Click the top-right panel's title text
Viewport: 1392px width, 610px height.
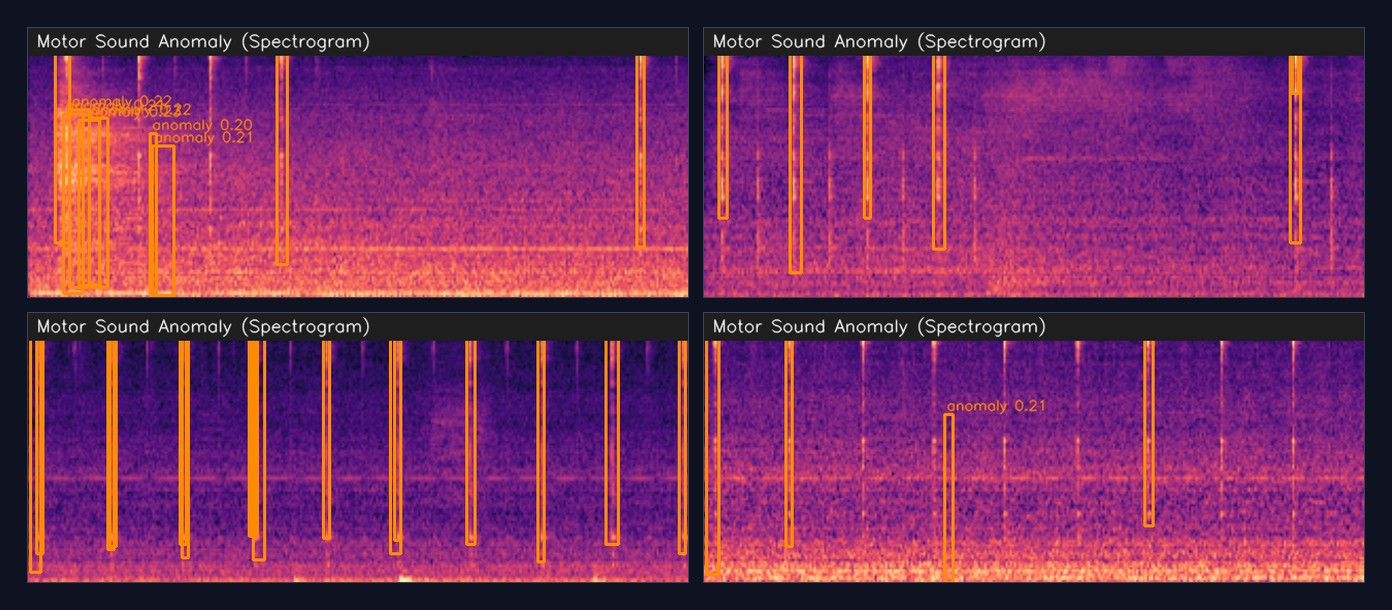click(x=880, y=42)
